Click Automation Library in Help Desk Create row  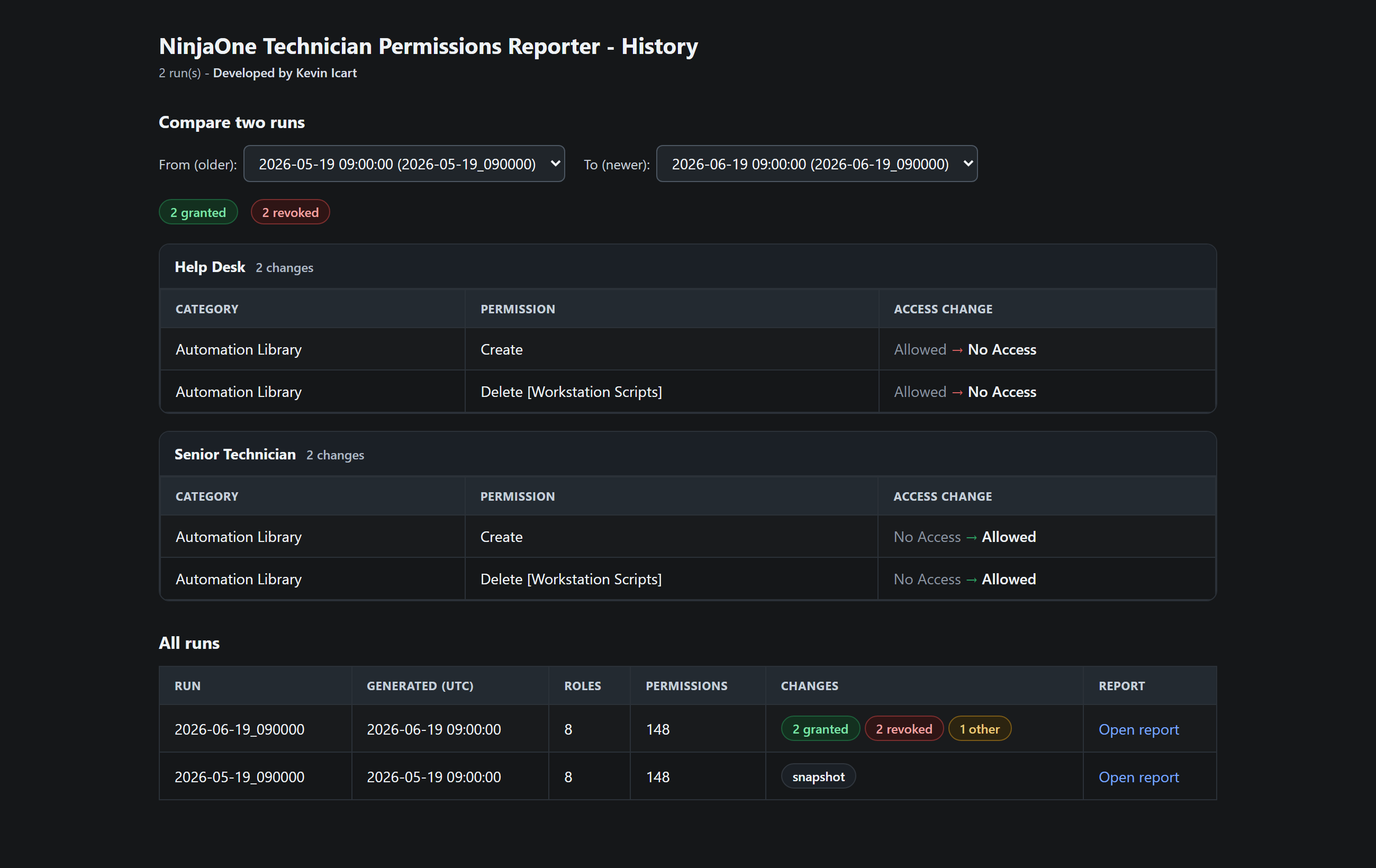(238, 349)
